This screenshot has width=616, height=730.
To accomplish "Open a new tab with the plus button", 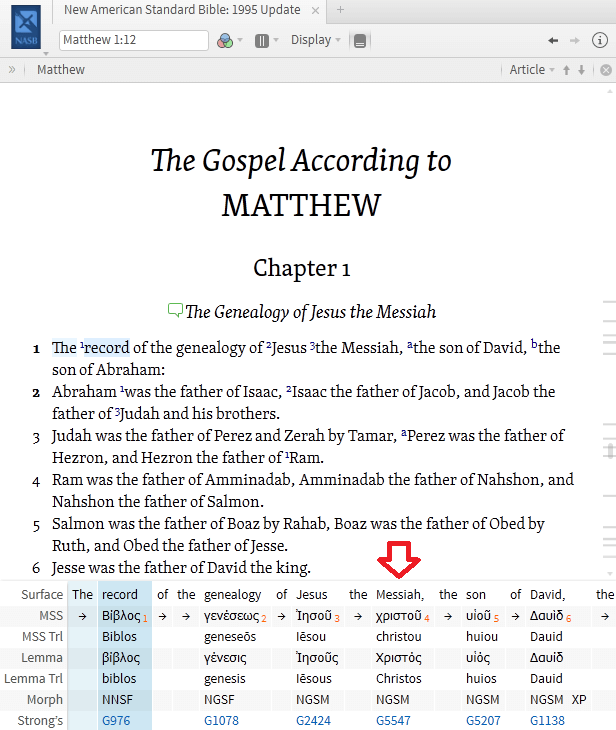I will (340, 10).
